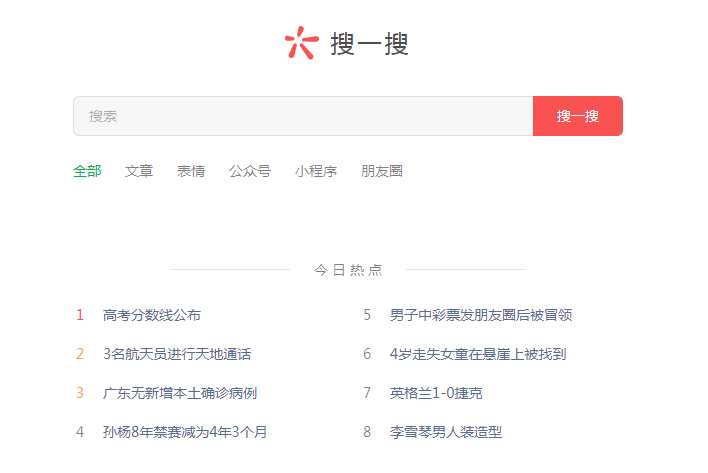Open hot topic 3名航天员进行天地通话
The width and height of the screenshot is (708, 473).
pyautogui.click(x=177, y=354)
